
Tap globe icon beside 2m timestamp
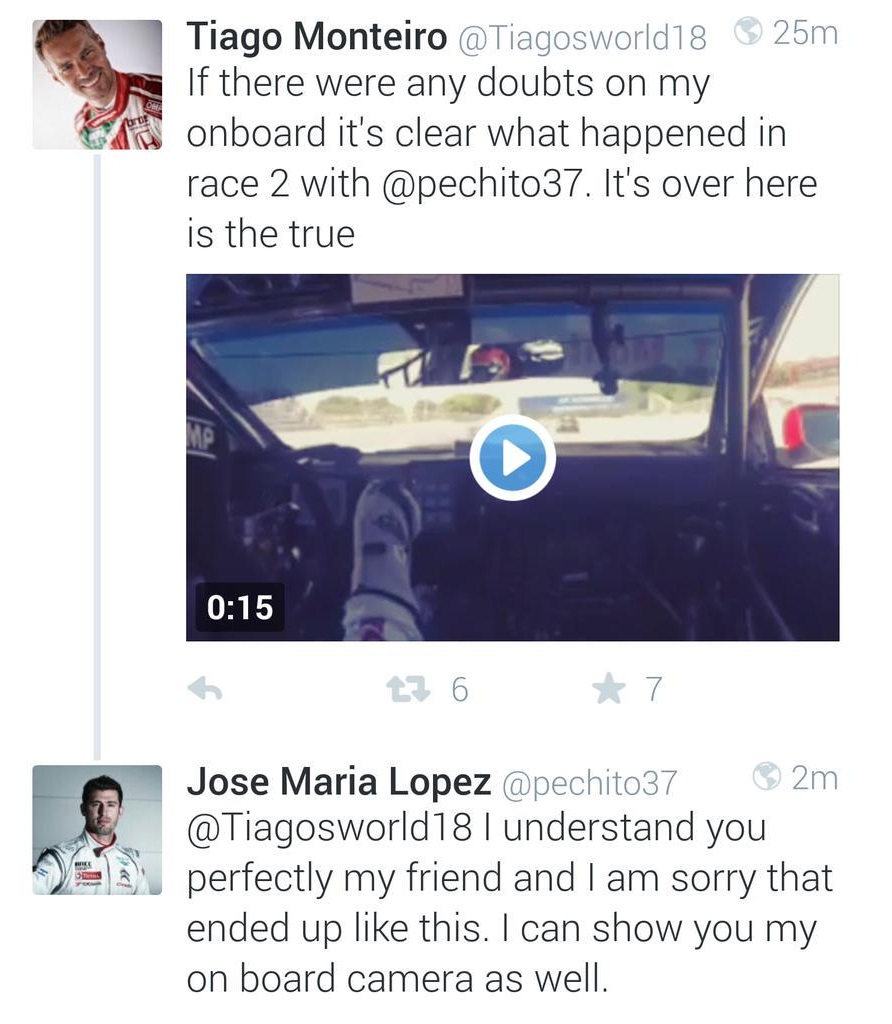[766, 776]
